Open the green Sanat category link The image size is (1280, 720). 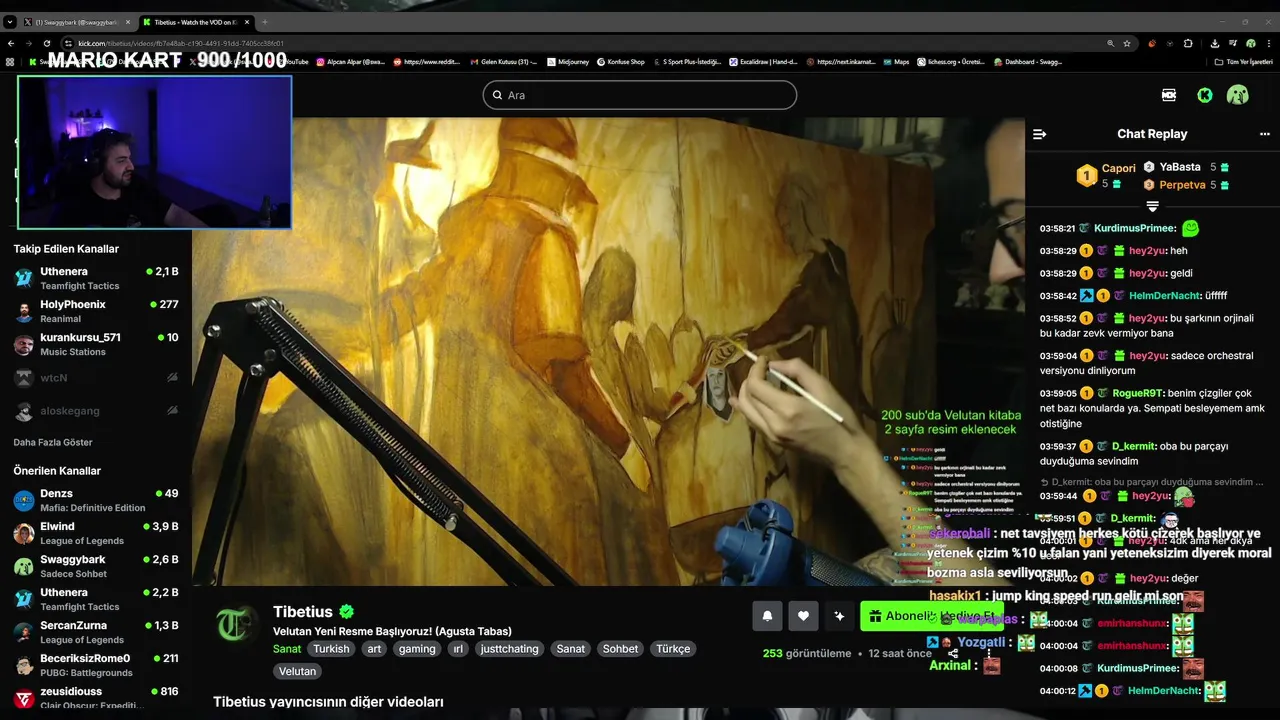point(287,649)
